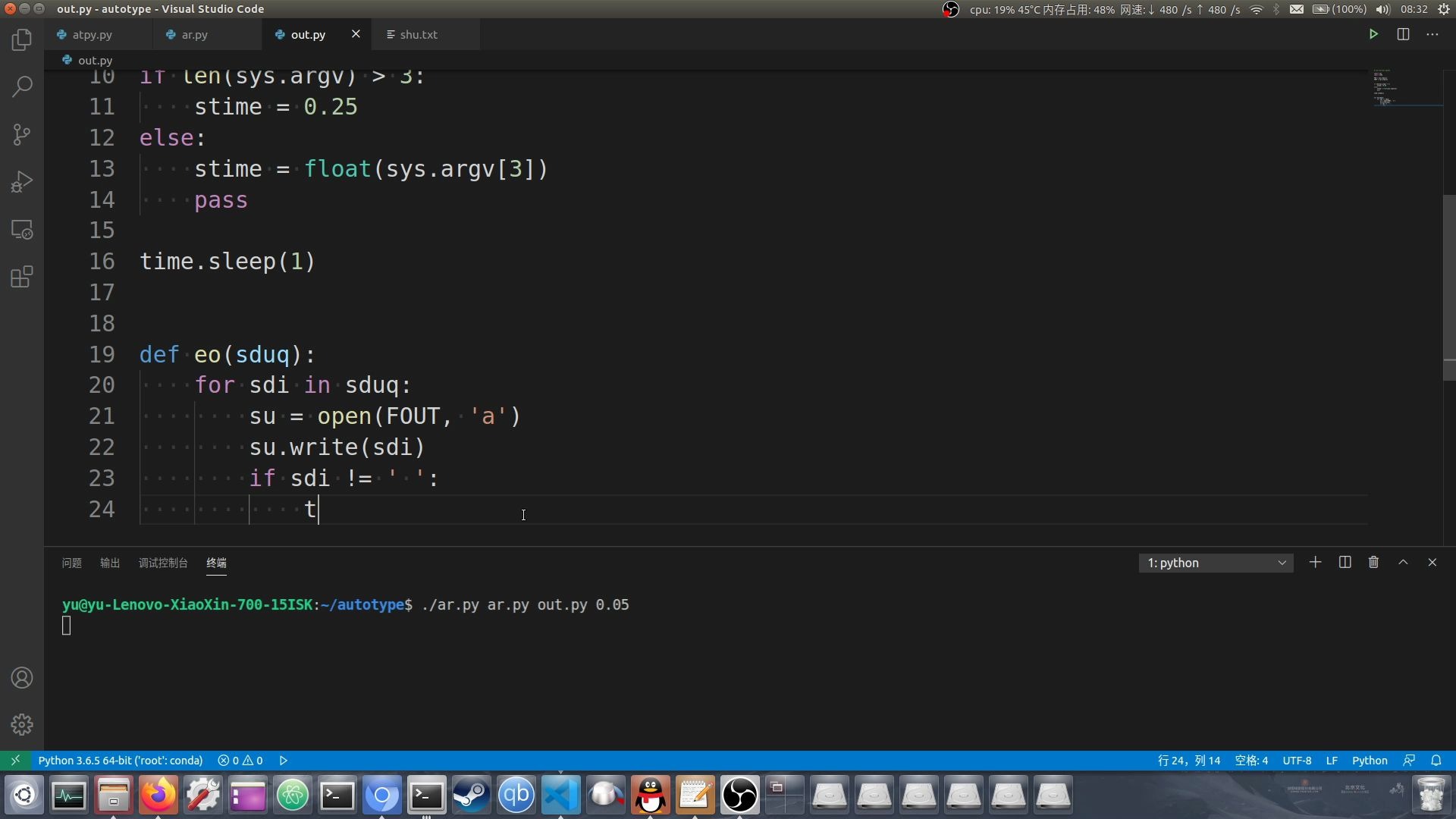Switch to the ar.py editor tab
This screenshot has height=819, width=1456.
pos(195,35)
